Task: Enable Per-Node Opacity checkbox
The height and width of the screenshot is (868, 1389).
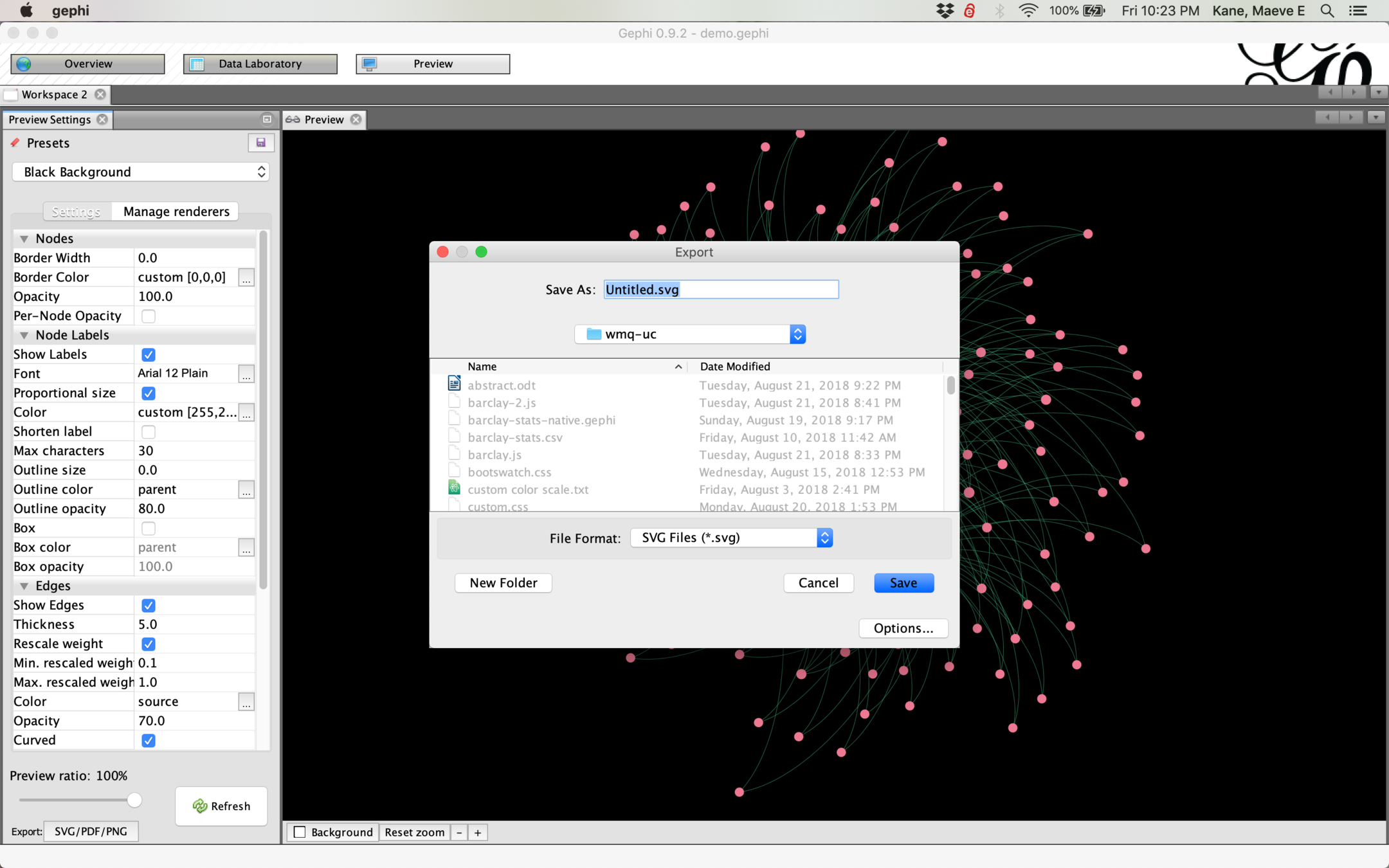Action: click(149, 316)
